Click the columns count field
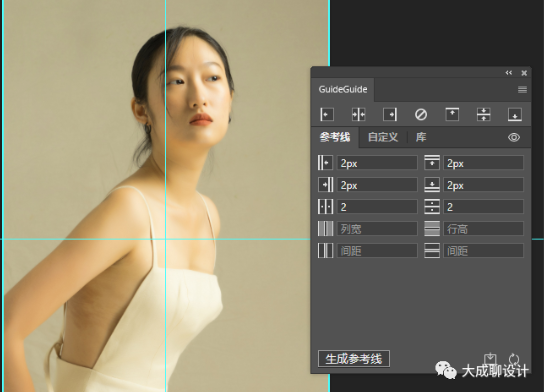 click(377, 207)
